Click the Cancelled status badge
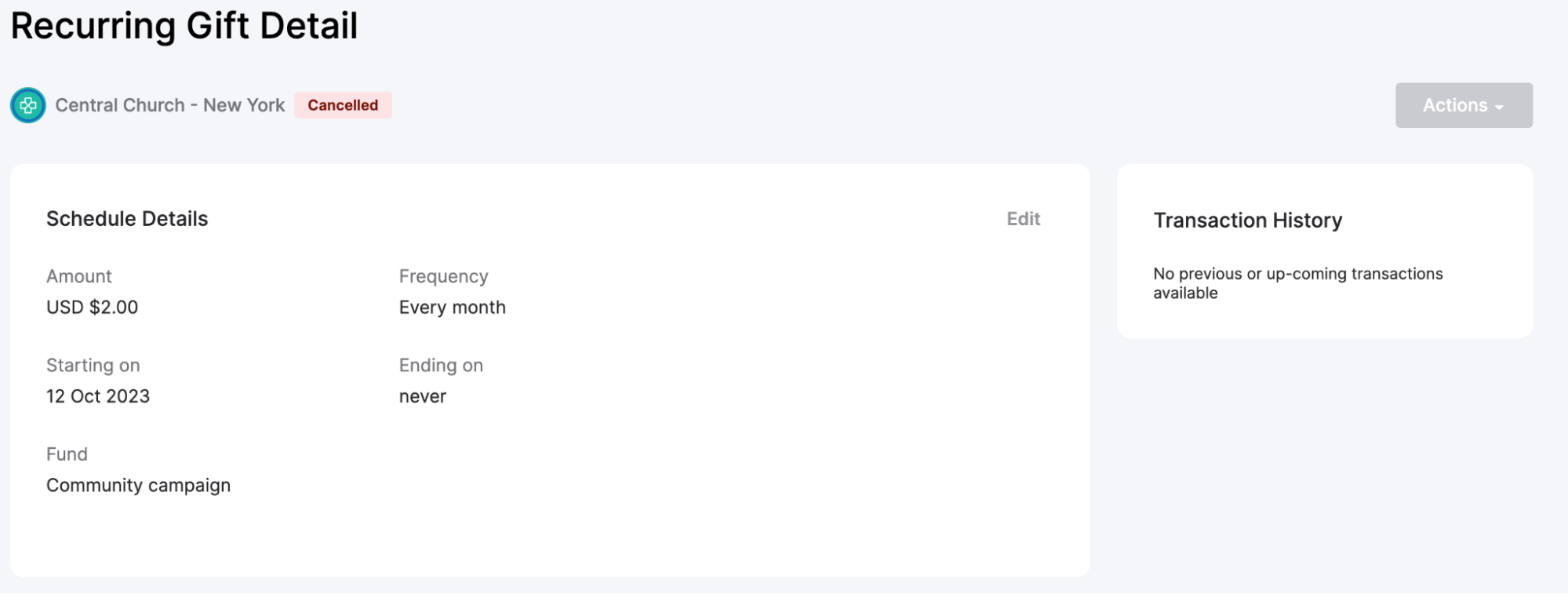The image size is (1568, 594). pyautogui.click(x=343, y=105)
